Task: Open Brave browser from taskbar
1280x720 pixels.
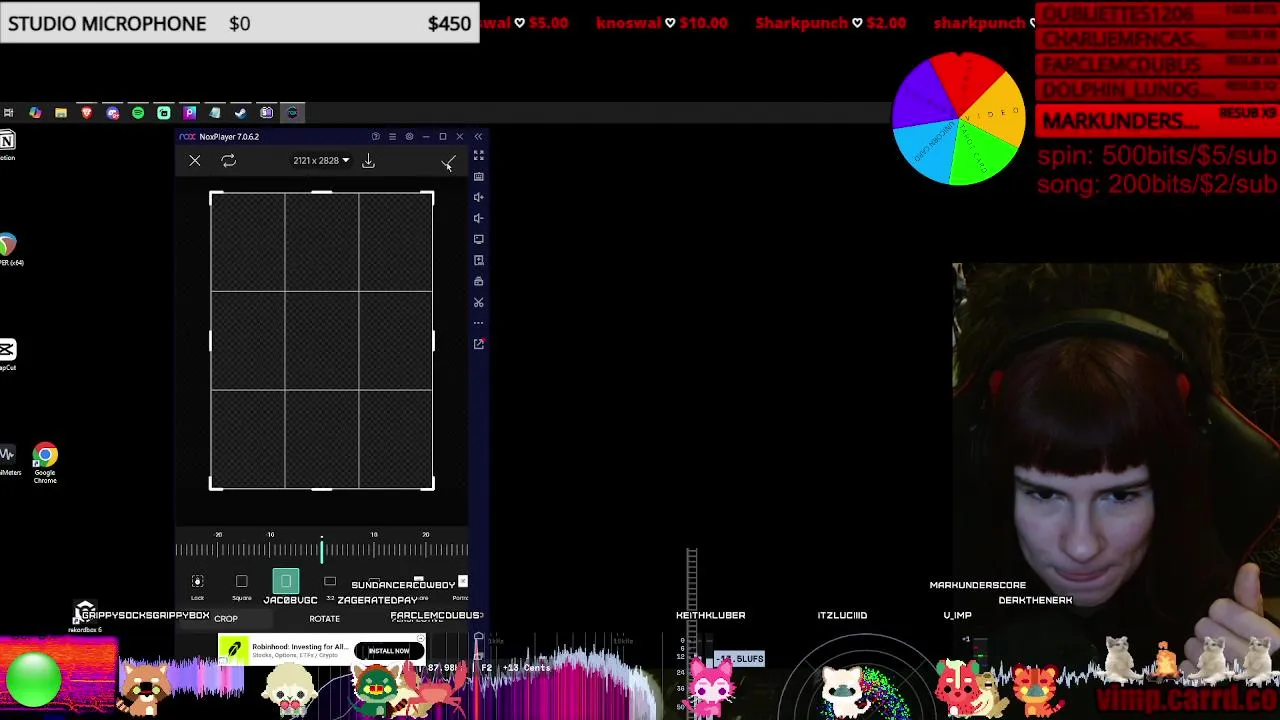Action: click(86, 113)
